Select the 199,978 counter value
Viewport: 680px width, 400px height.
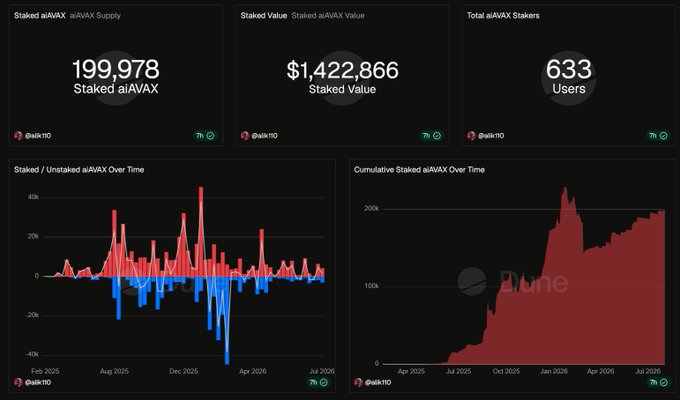coord(116,69)
